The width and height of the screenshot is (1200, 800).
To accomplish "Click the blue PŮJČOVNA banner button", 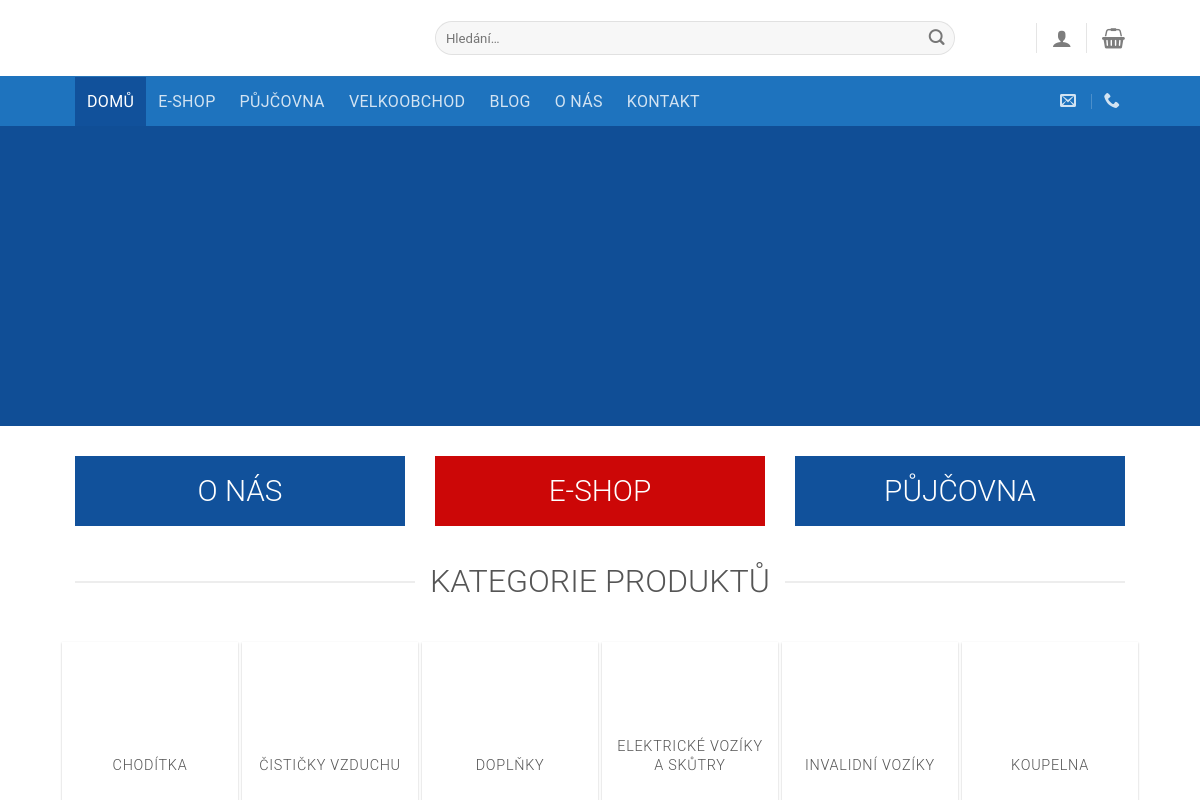I will (x=960, y=491).
